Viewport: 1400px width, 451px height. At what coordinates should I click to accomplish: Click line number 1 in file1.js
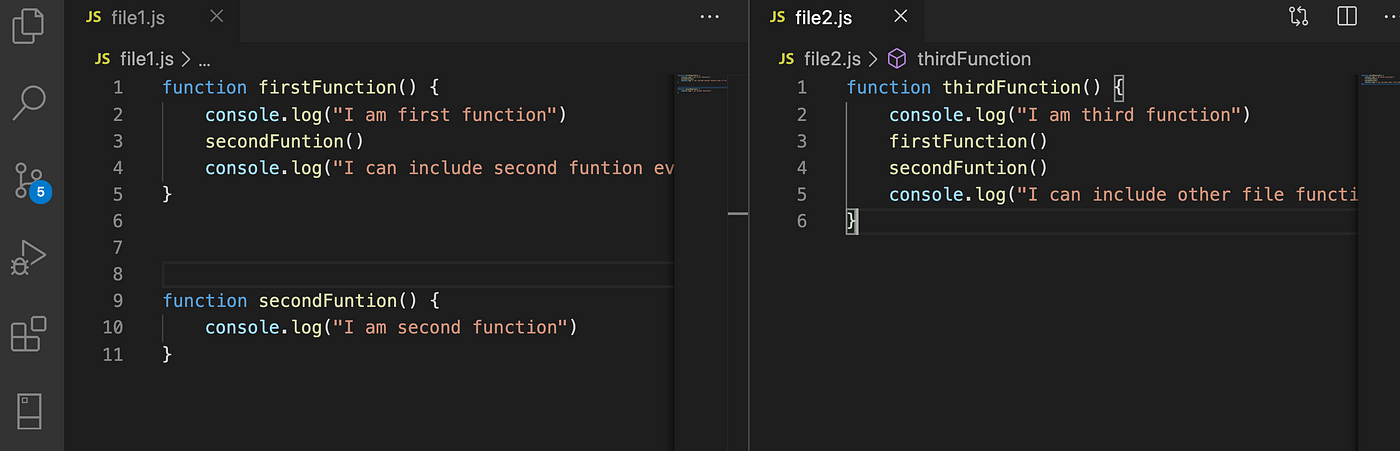(x=118, y=88)
